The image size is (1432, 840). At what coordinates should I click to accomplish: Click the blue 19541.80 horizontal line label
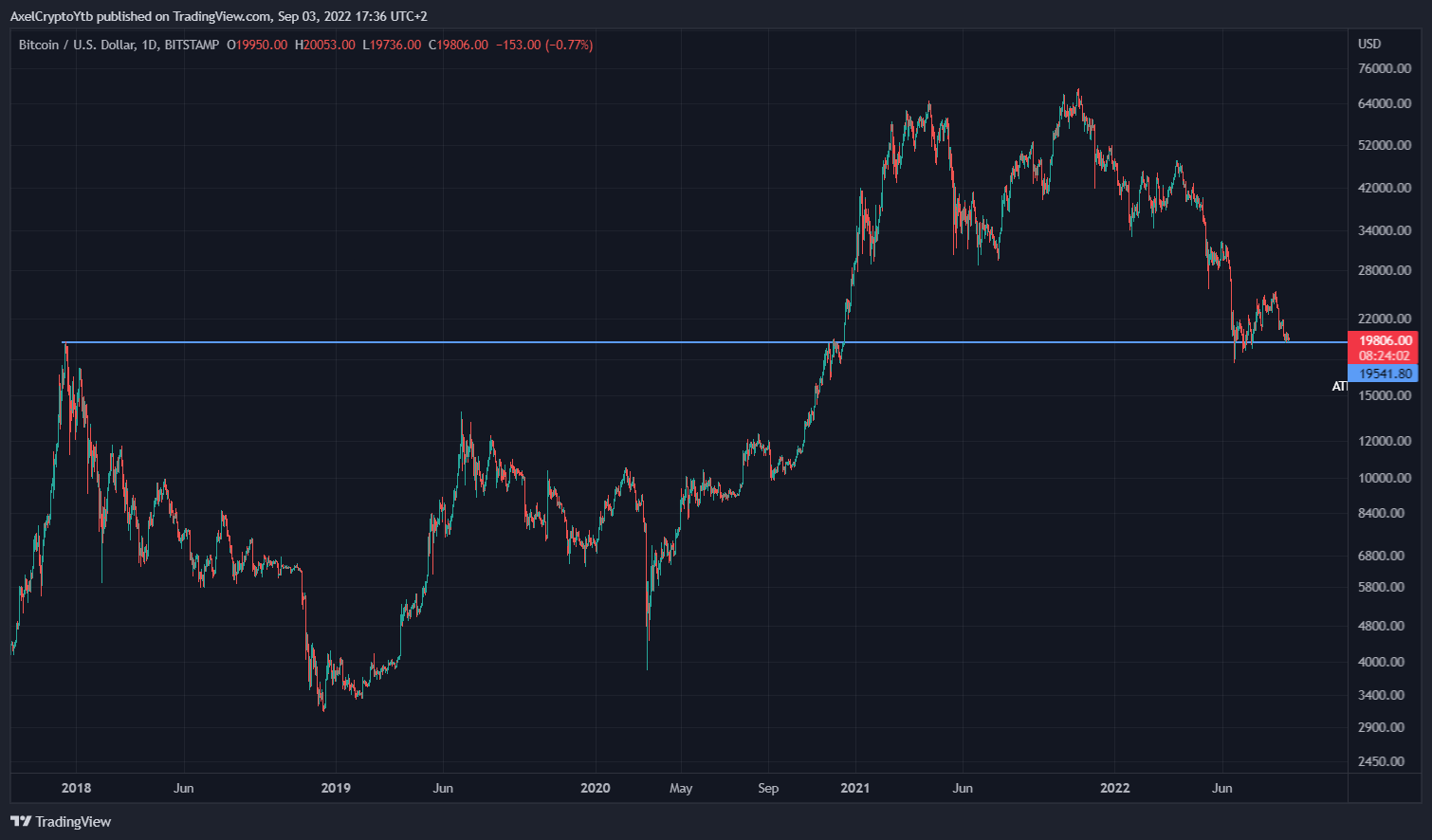pyautogui.click(x=1386, y=374)
